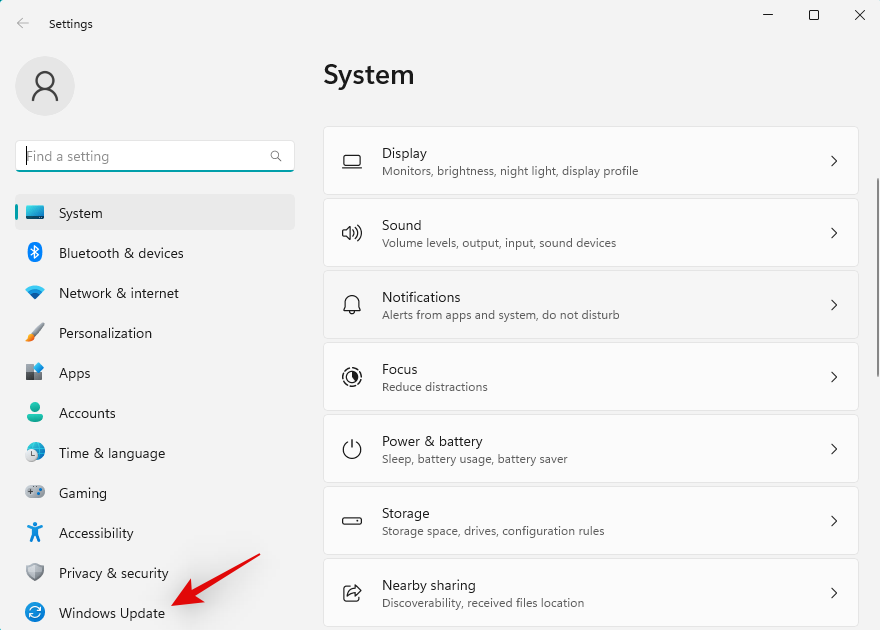The height and width of the screenshot is (630, 880).
Task: Open the Focus settings title
Action: pyautogui.click(x=400, y=369)
